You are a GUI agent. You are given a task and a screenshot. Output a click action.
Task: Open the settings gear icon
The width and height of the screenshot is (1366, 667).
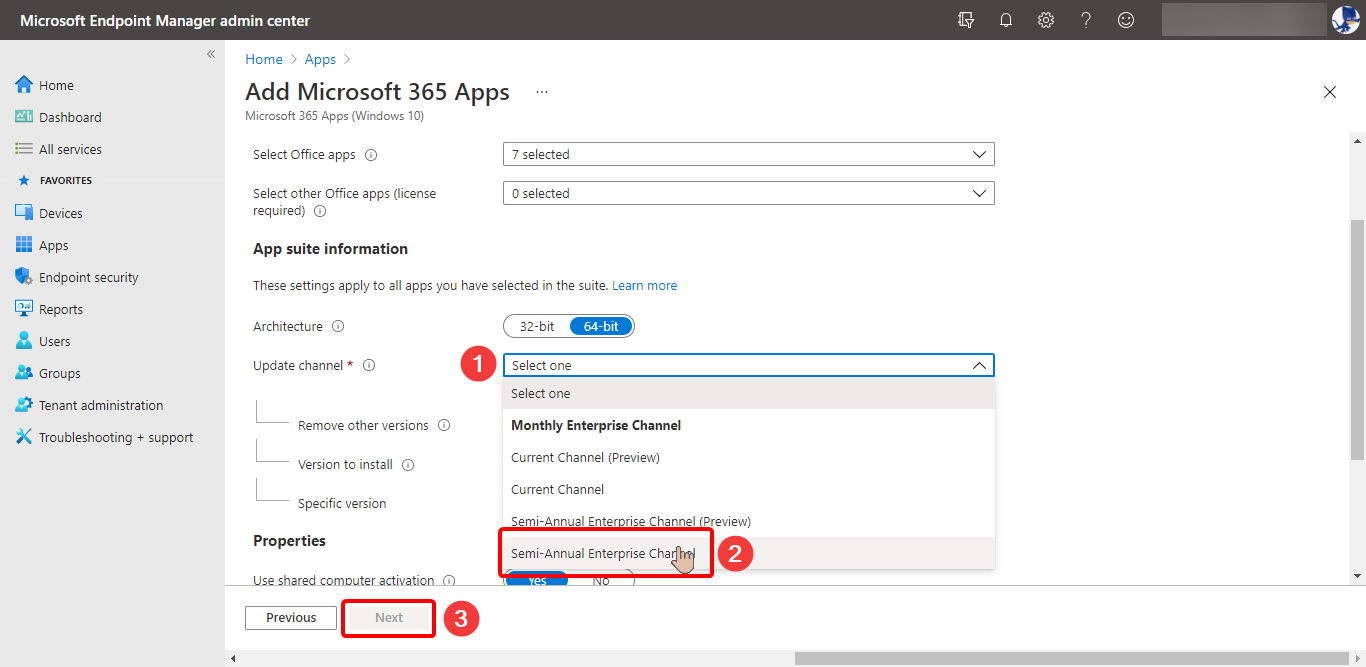click(x=1046, y=20)
